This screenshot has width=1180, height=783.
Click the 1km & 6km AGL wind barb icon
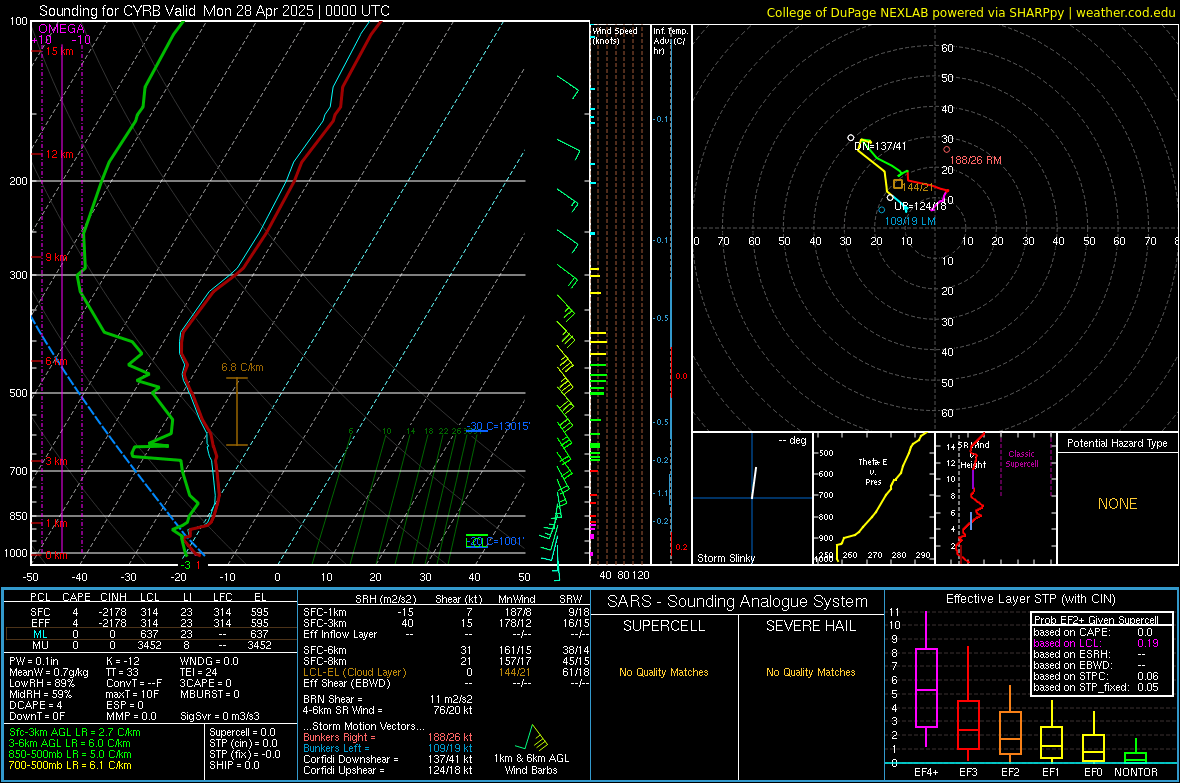532,737
